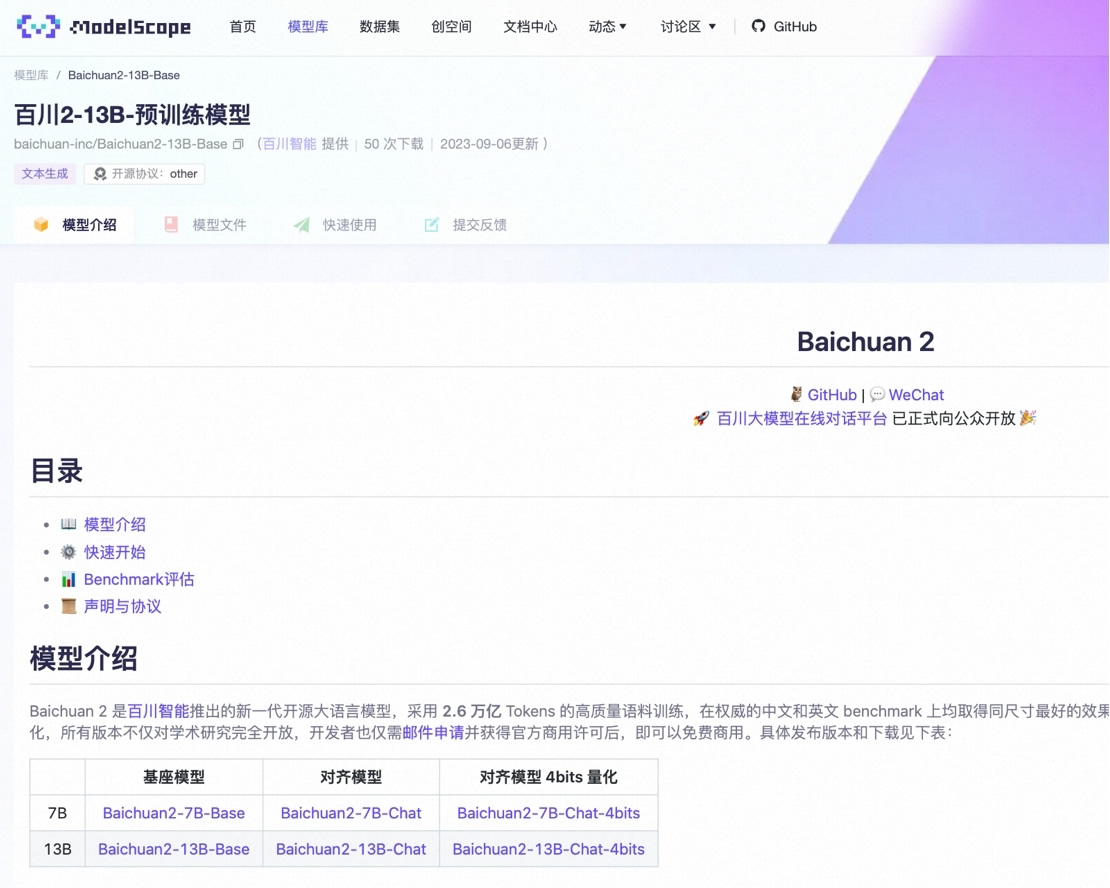Image resolution: width=1110 pixels, height=888 pixels.
Task: Click the 对齐模型 4bits 量化 header
Action: click(549, 777)
